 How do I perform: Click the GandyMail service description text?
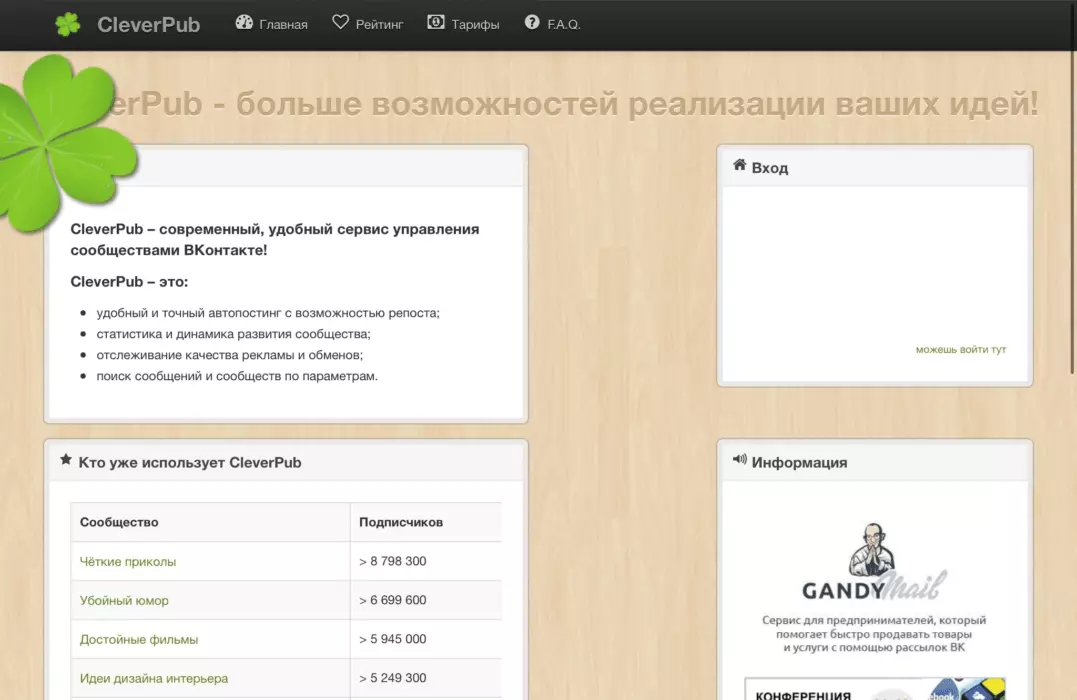(874, 634)
